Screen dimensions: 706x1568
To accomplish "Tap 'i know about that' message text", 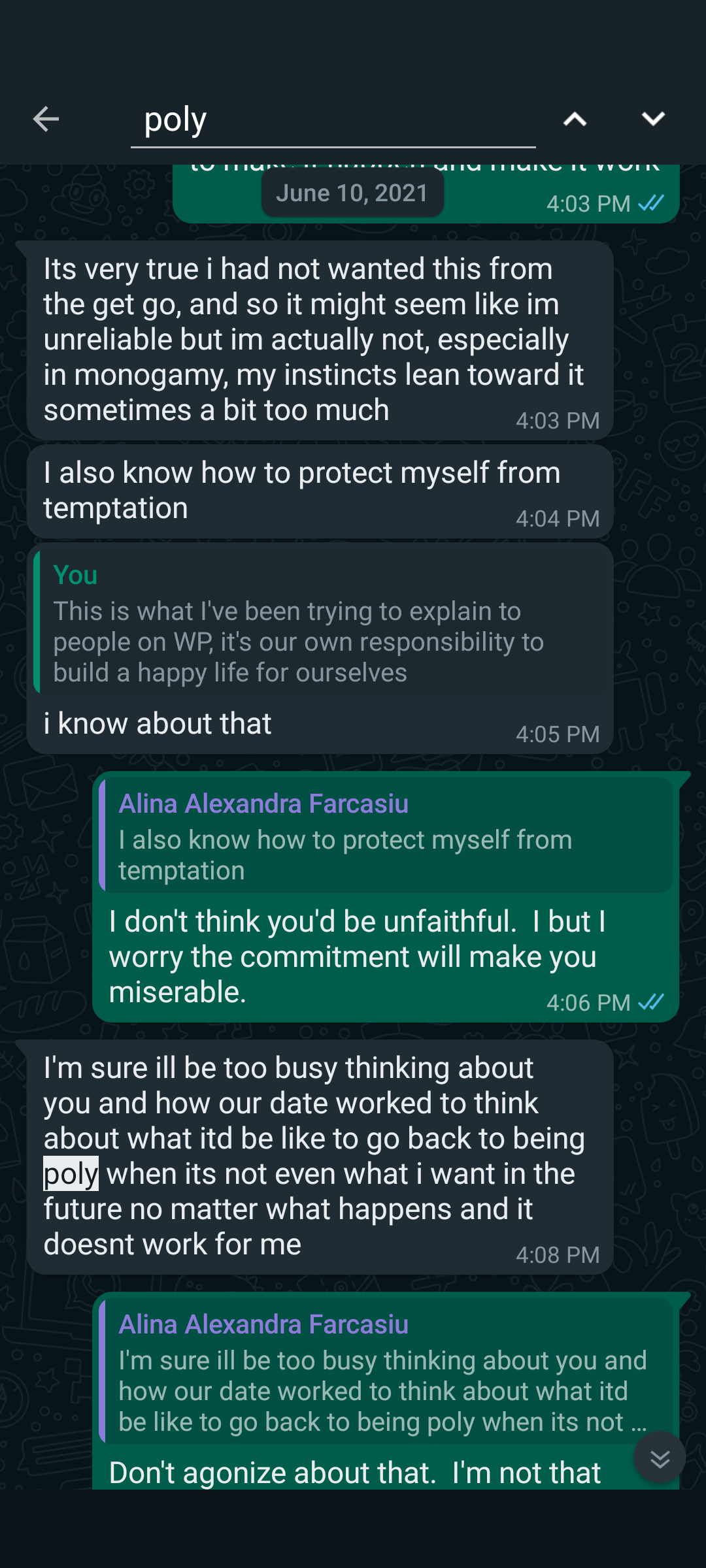I will point(158,724).
